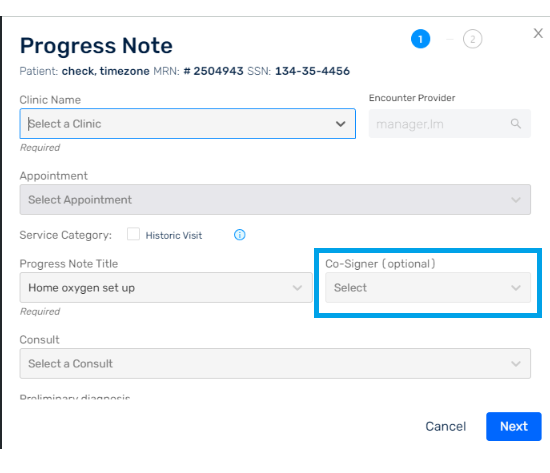
Task: Click the Consult dropdown chevron arrow
Action: click(516, 364)
